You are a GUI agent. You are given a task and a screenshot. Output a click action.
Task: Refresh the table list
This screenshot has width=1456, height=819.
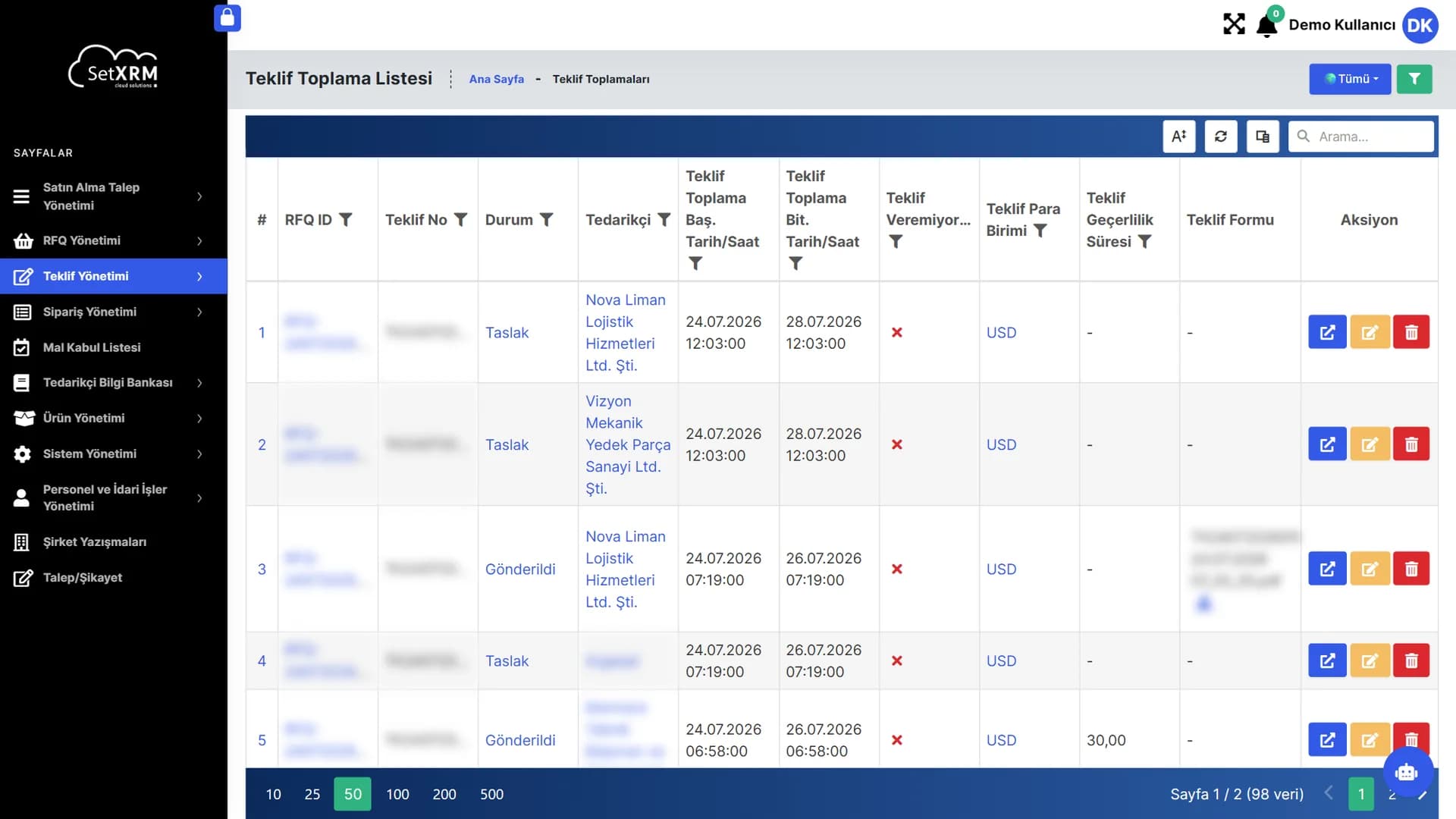tap(1221, 136)
